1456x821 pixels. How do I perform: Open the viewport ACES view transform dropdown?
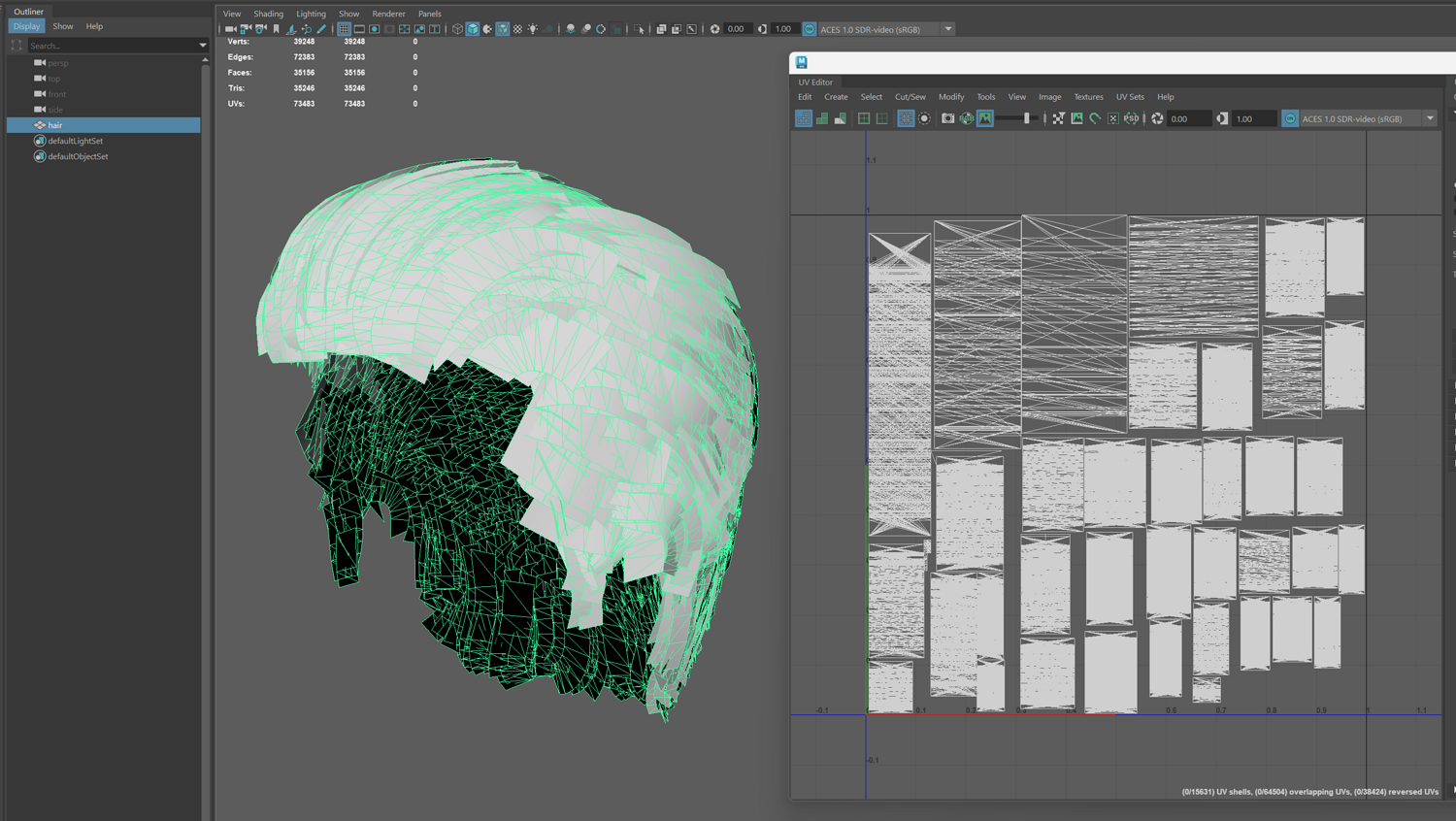[948, 29]
